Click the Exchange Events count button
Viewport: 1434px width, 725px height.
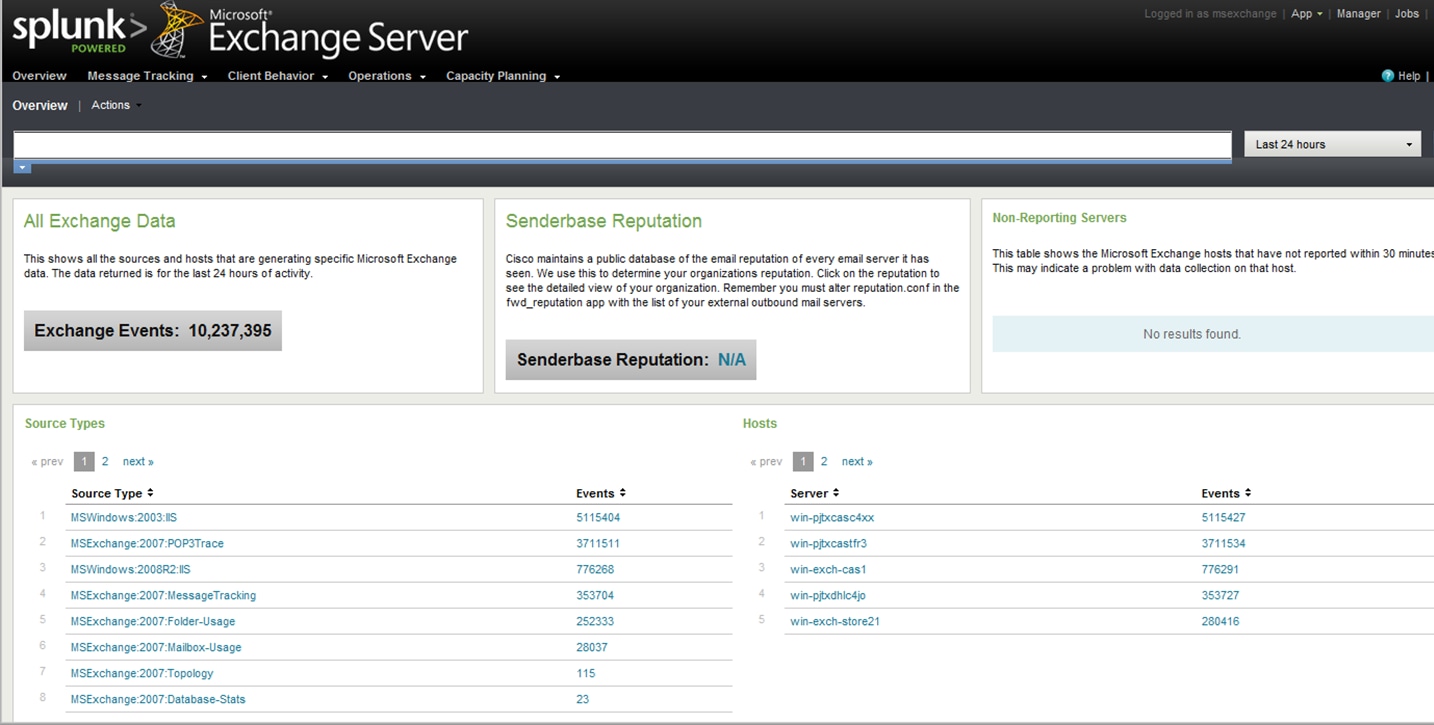pos(153,331)
